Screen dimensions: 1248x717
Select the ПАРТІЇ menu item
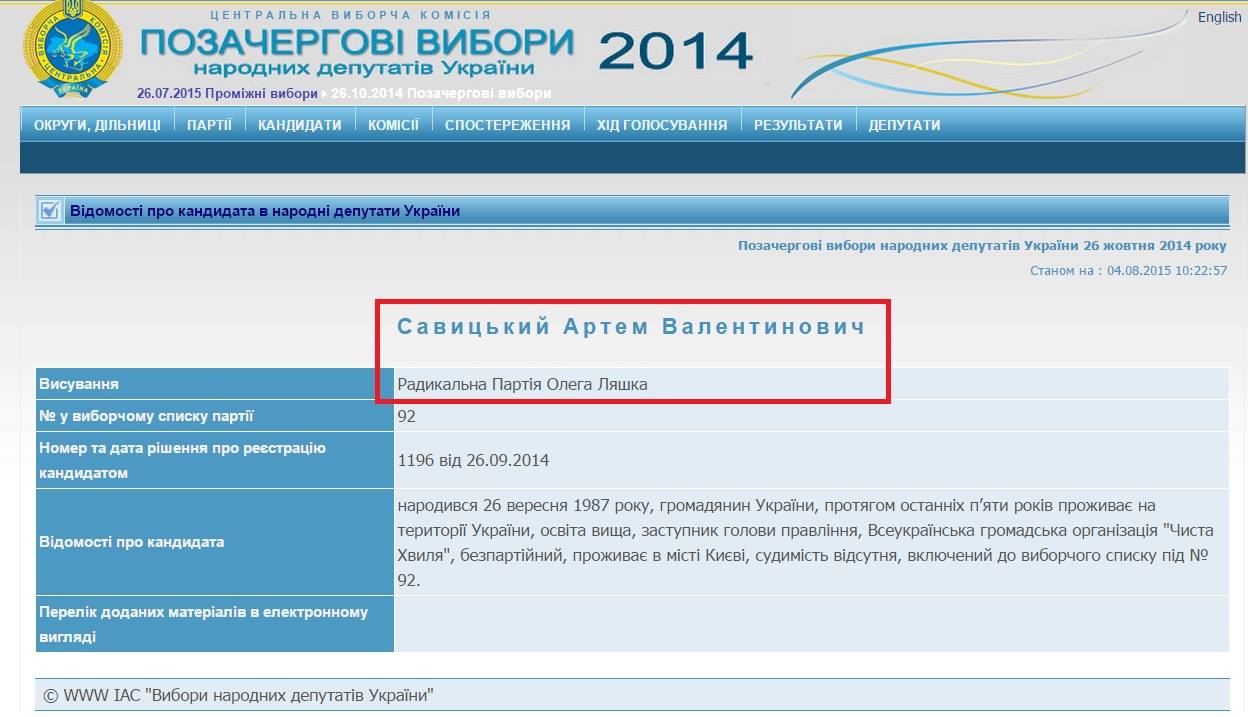209,125
